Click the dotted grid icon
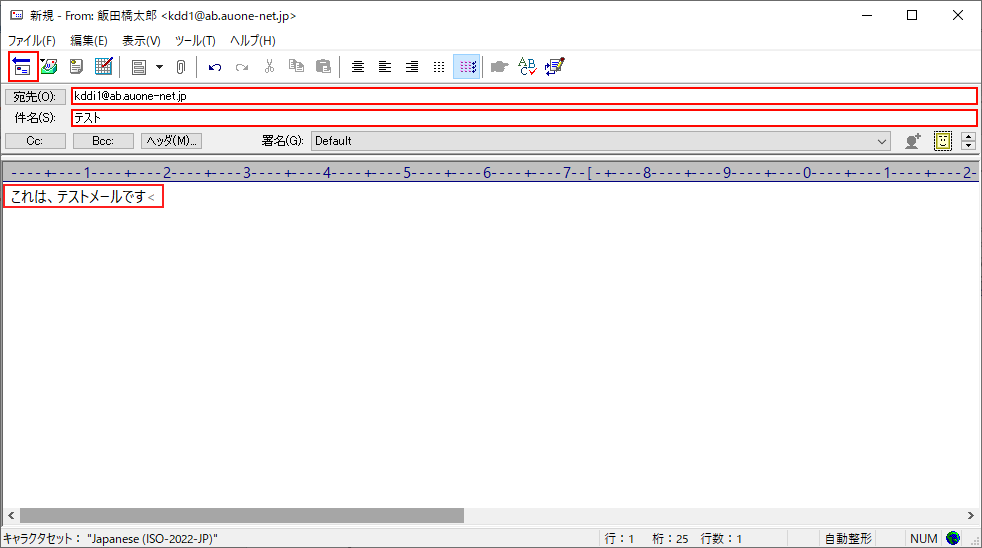 (439, 67)
